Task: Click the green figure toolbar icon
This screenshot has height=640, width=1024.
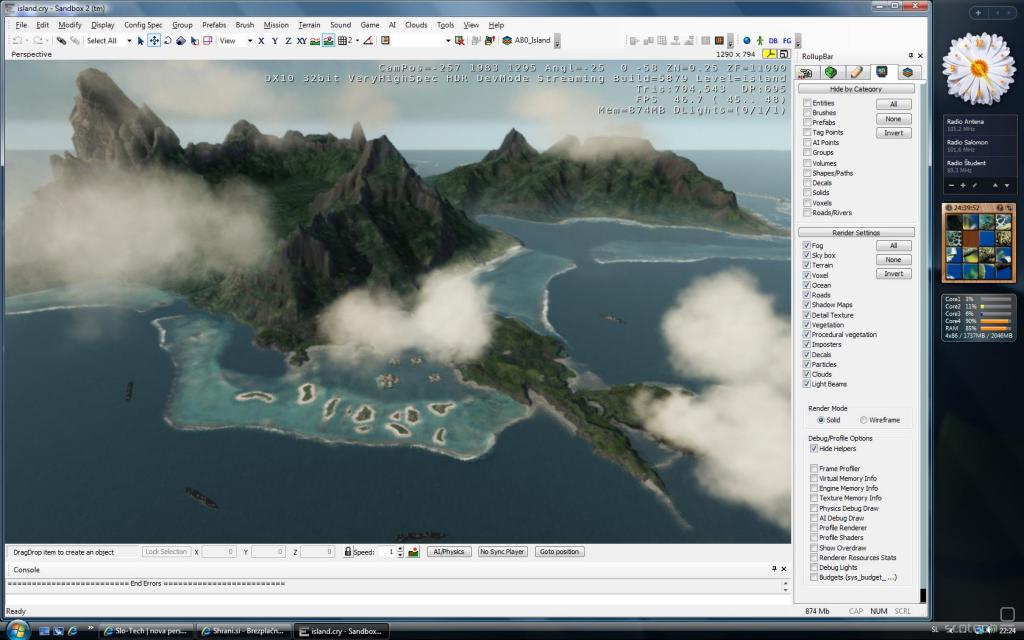Action: [760, 40]
